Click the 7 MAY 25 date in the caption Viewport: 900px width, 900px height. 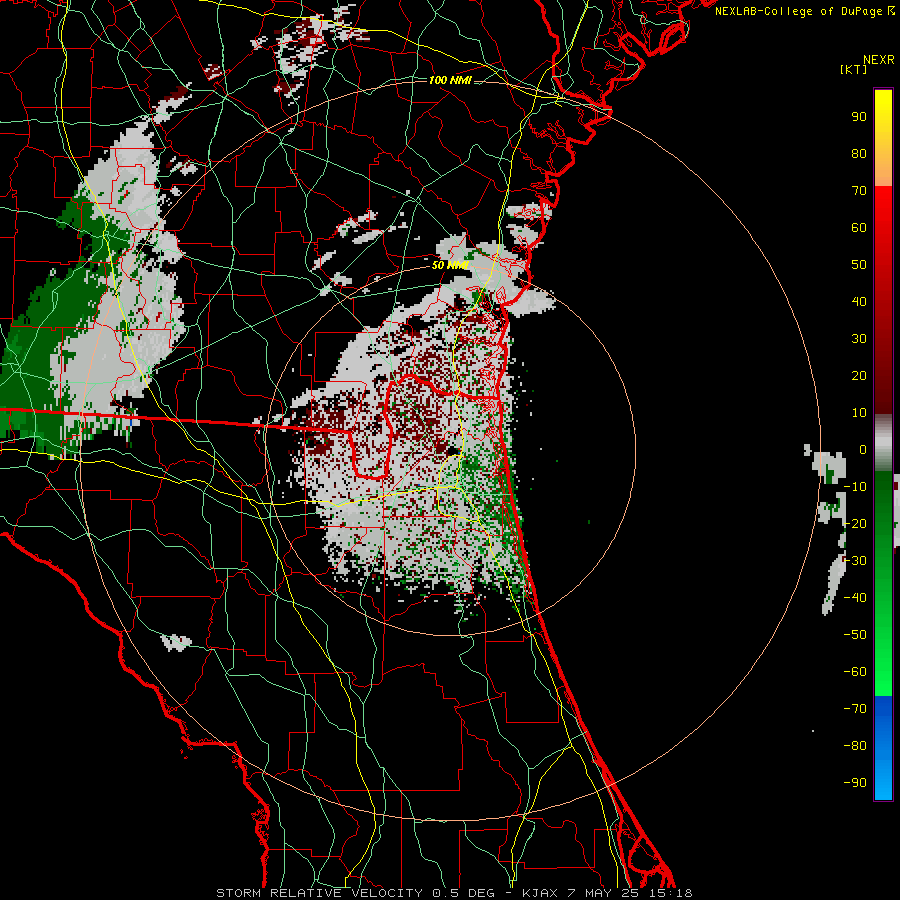pos(602,893)
